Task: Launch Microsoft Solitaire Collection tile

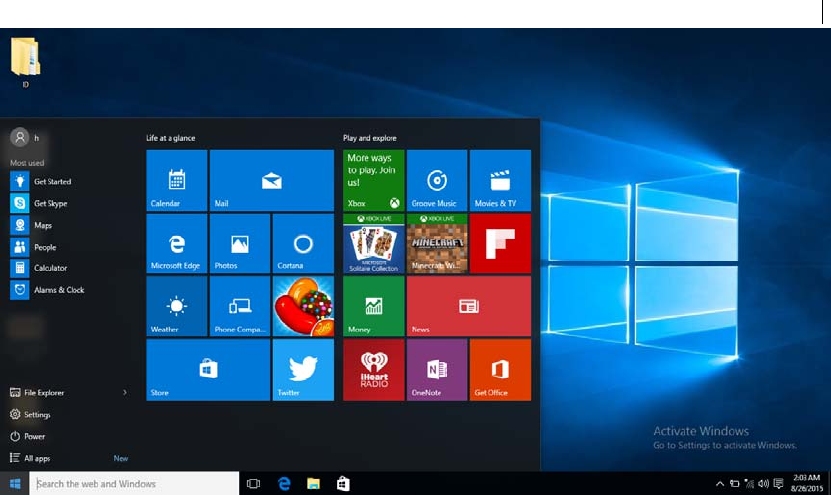Action: pyautogui.click(x=374, y=243)
